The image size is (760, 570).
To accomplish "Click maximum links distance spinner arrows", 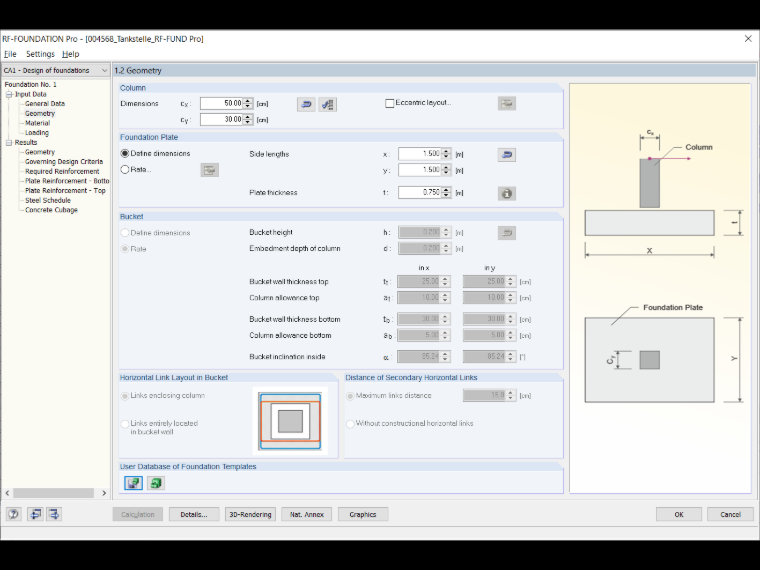I will 510,396.
